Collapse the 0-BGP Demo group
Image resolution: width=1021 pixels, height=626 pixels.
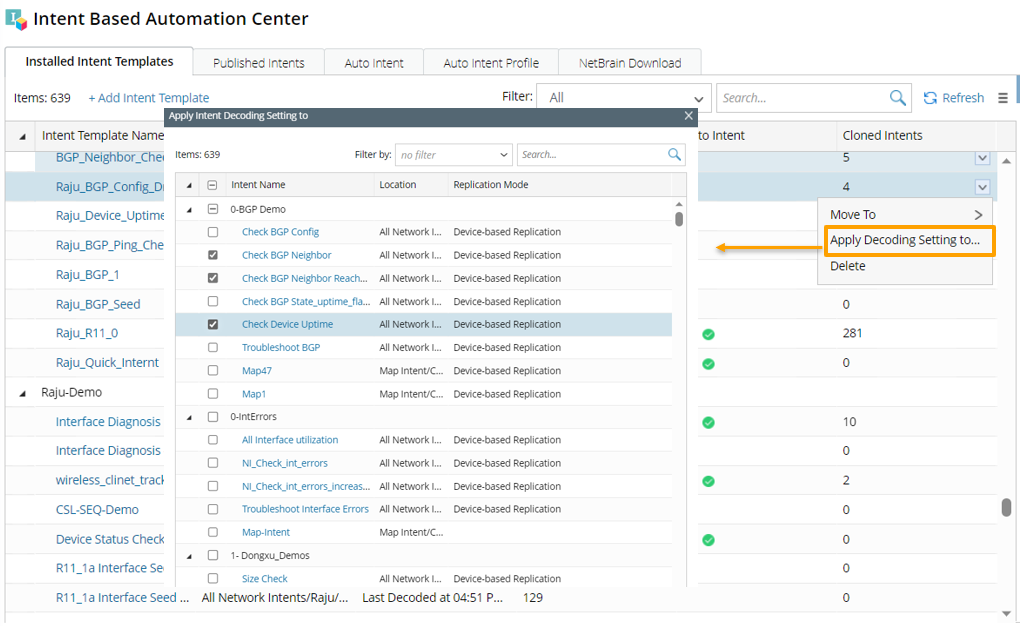pos(189,210)
